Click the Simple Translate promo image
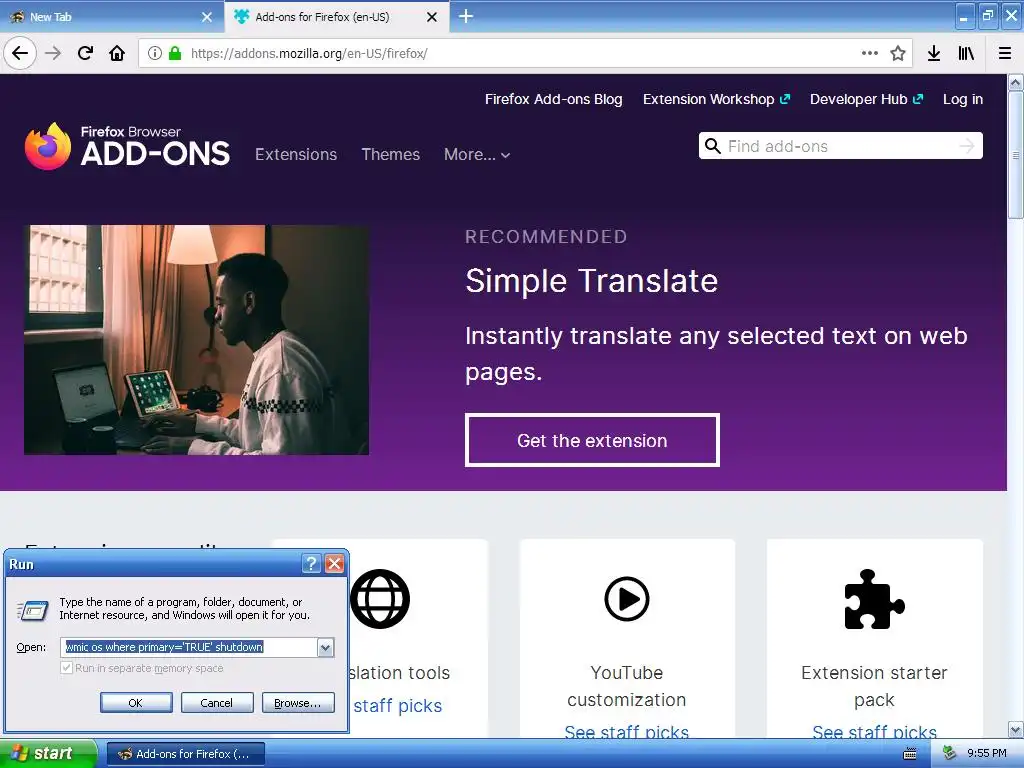 [197, 340]
